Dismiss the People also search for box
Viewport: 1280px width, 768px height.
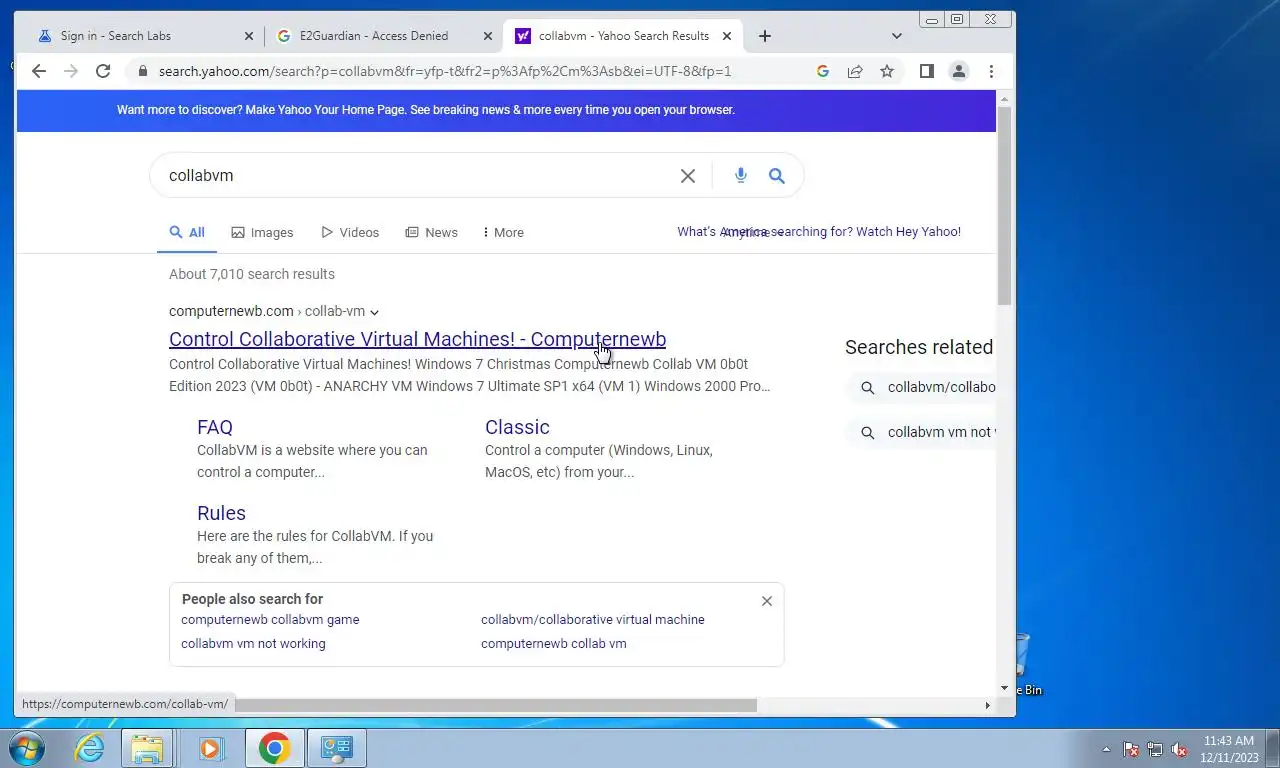tap(767, 601)
